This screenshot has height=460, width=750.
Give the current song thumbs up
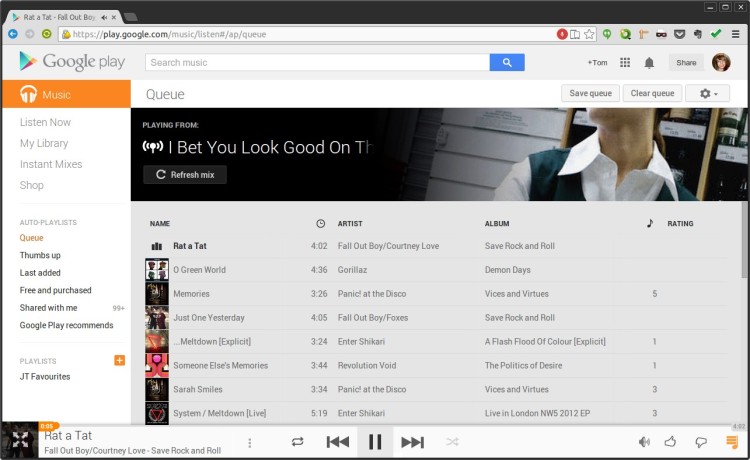[x=671, y=442]
